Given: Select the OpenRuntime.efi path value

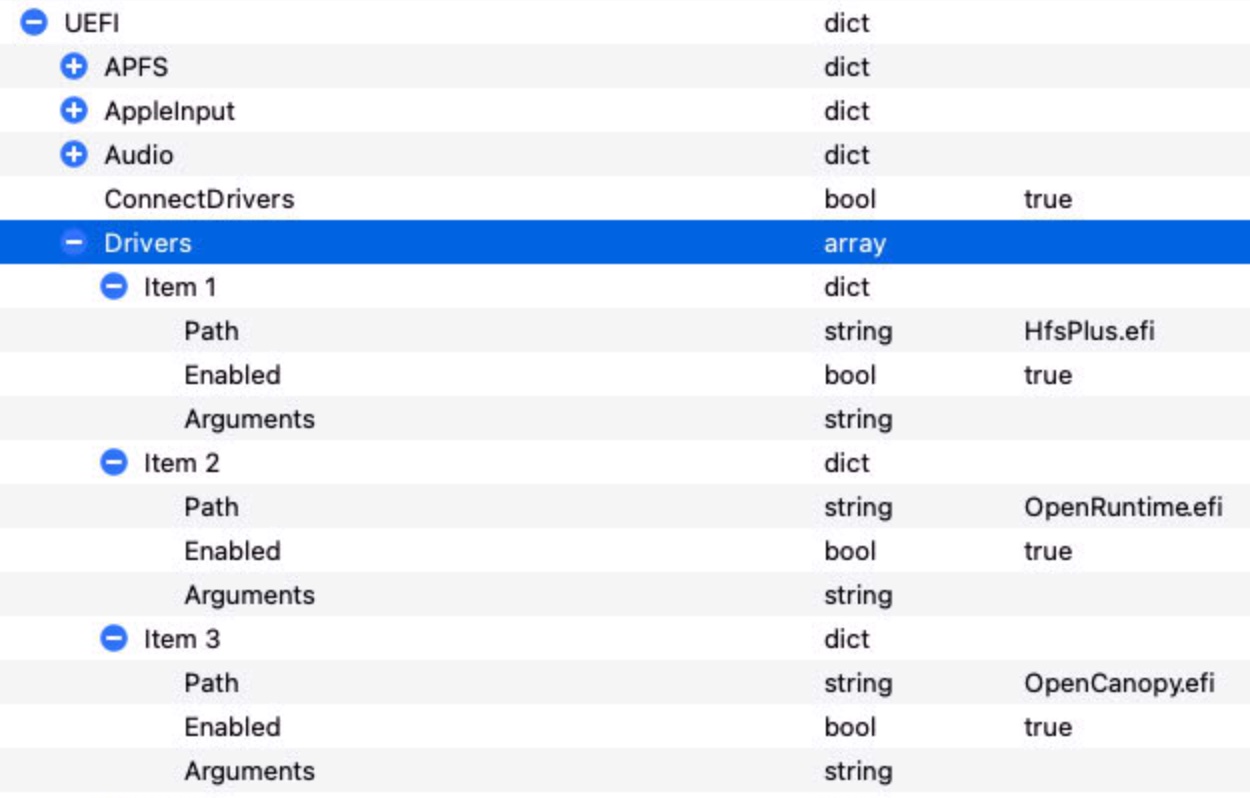Looking at the screenshot, I should 1123,507.
